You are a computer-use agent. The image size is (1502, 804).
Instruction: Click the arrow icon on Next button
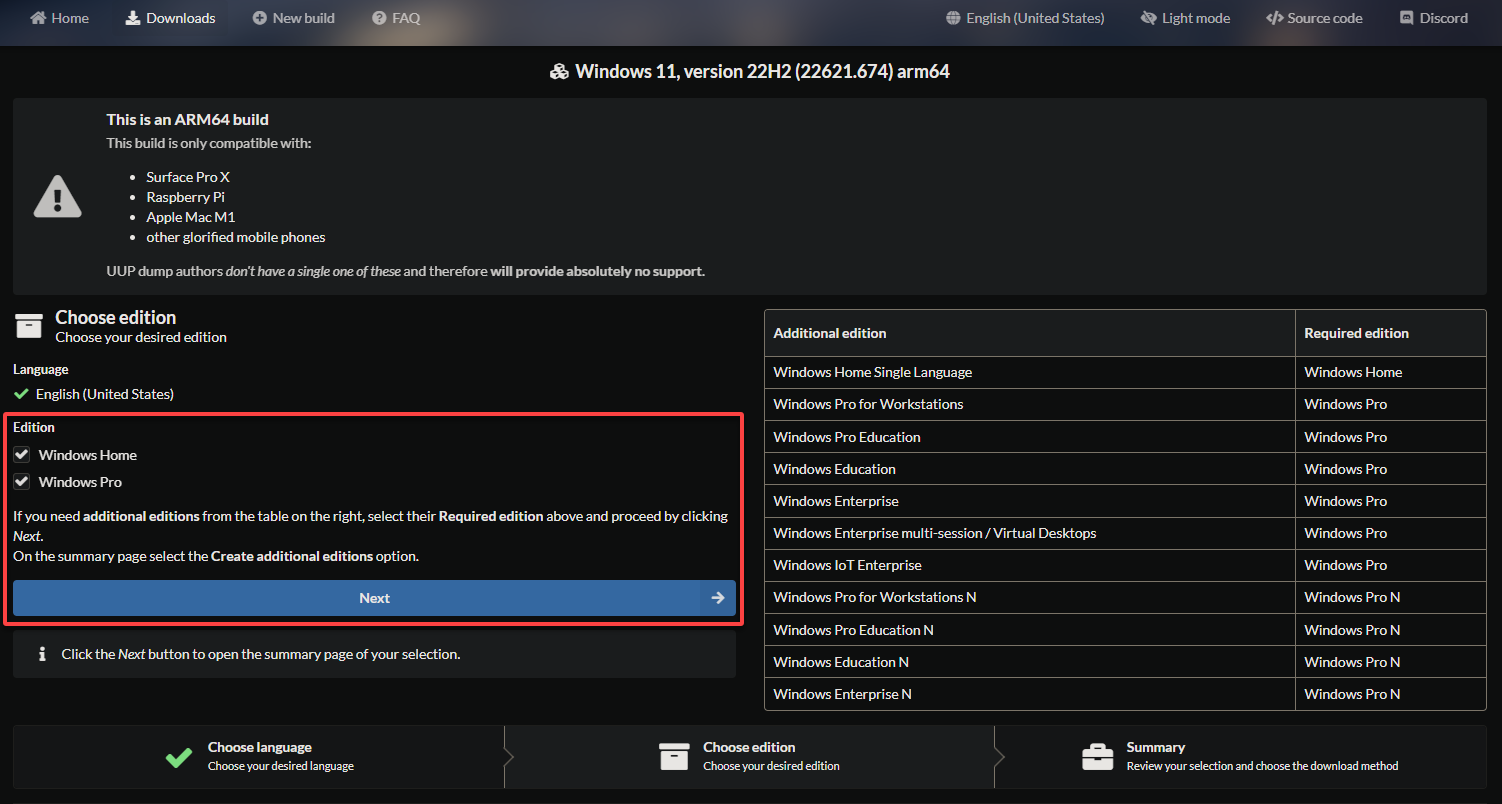[717, 598]
